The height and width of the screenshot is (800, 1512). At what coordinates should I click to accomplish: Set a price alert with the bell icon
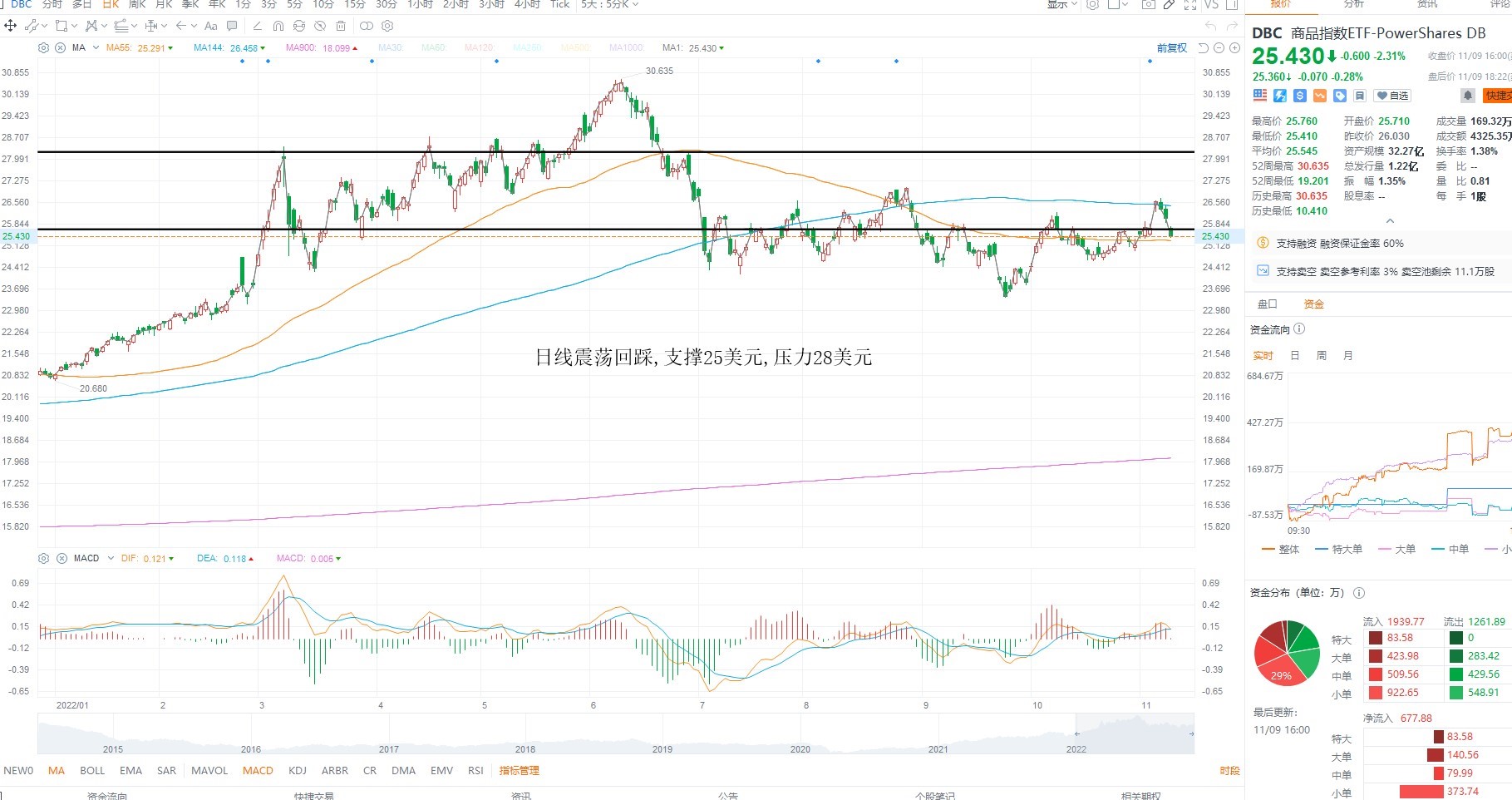point(1467,96)
